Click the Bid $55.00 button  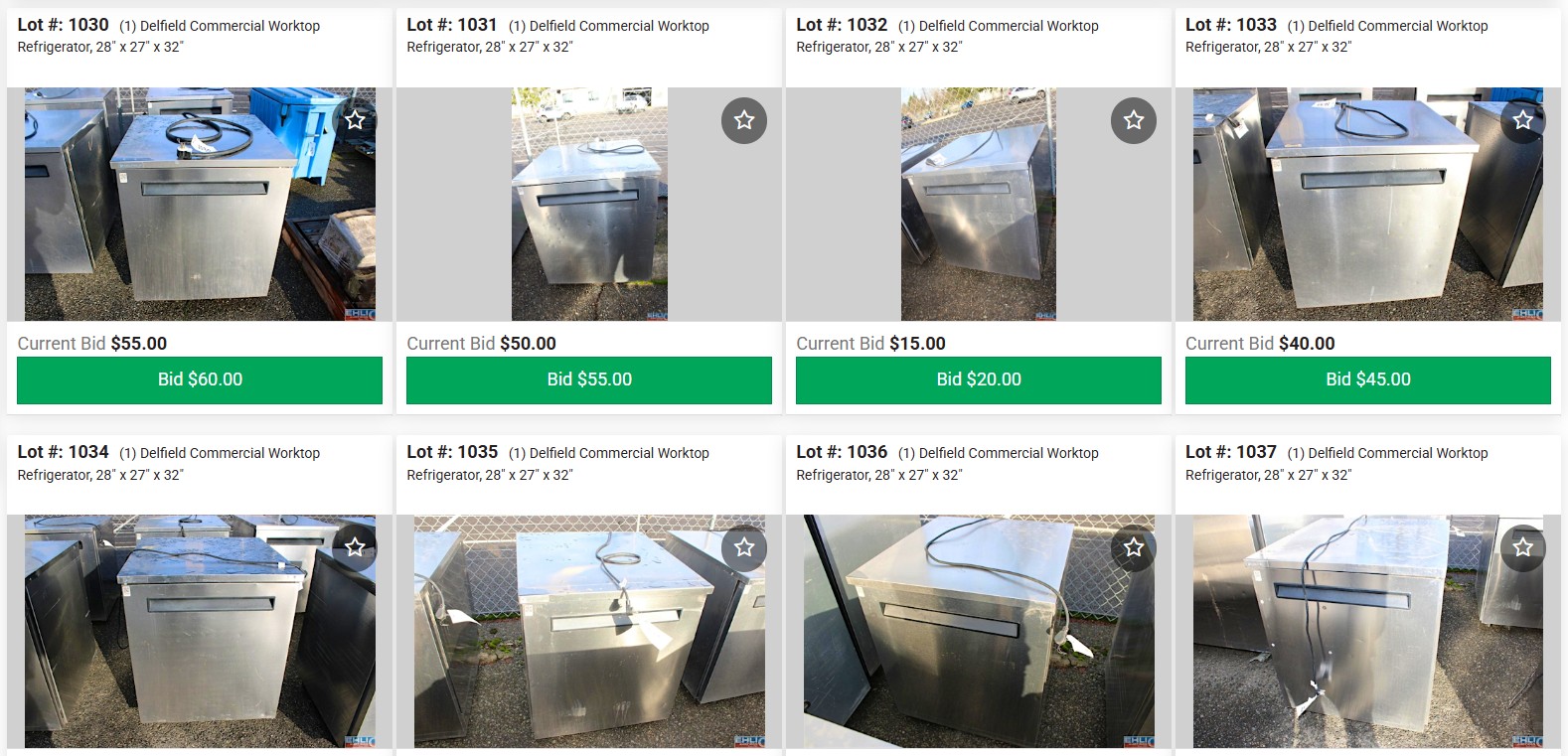589,379
